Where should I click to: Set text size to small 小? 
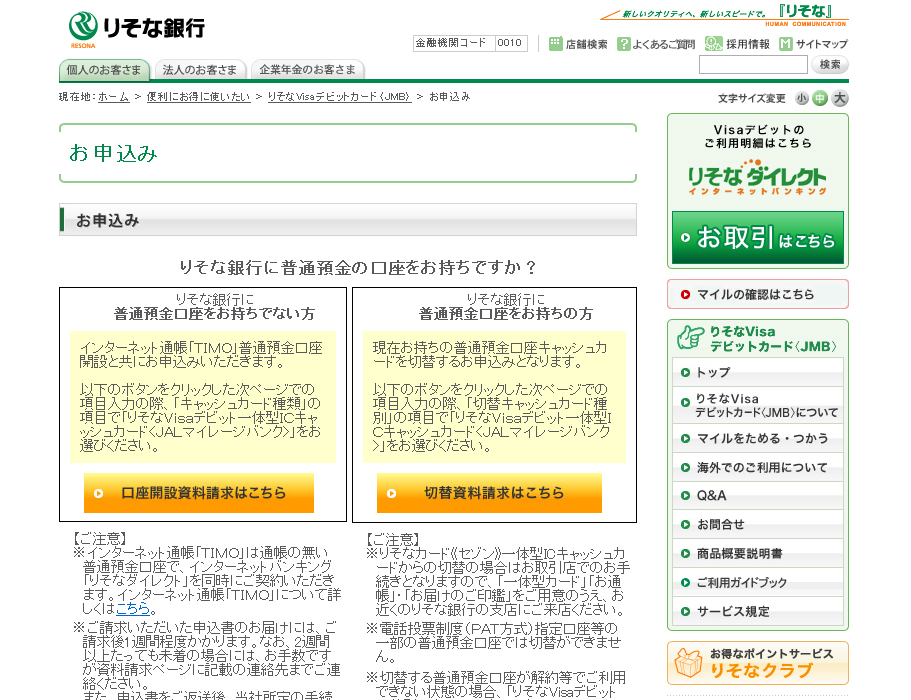click(x=802, y=98)
